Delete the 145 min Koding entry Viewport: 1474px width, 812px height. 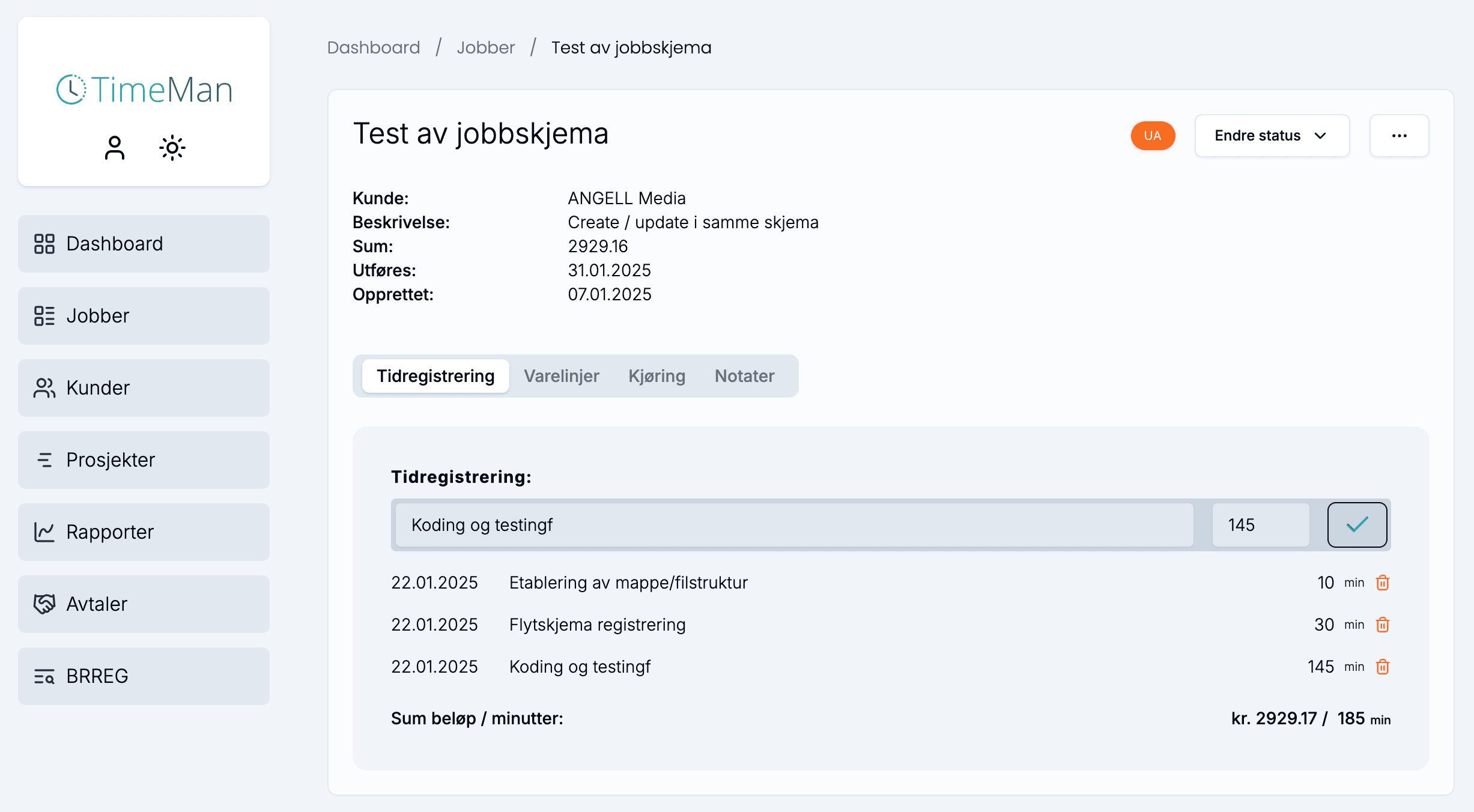pyautogui.click(x=1383, y=667)
